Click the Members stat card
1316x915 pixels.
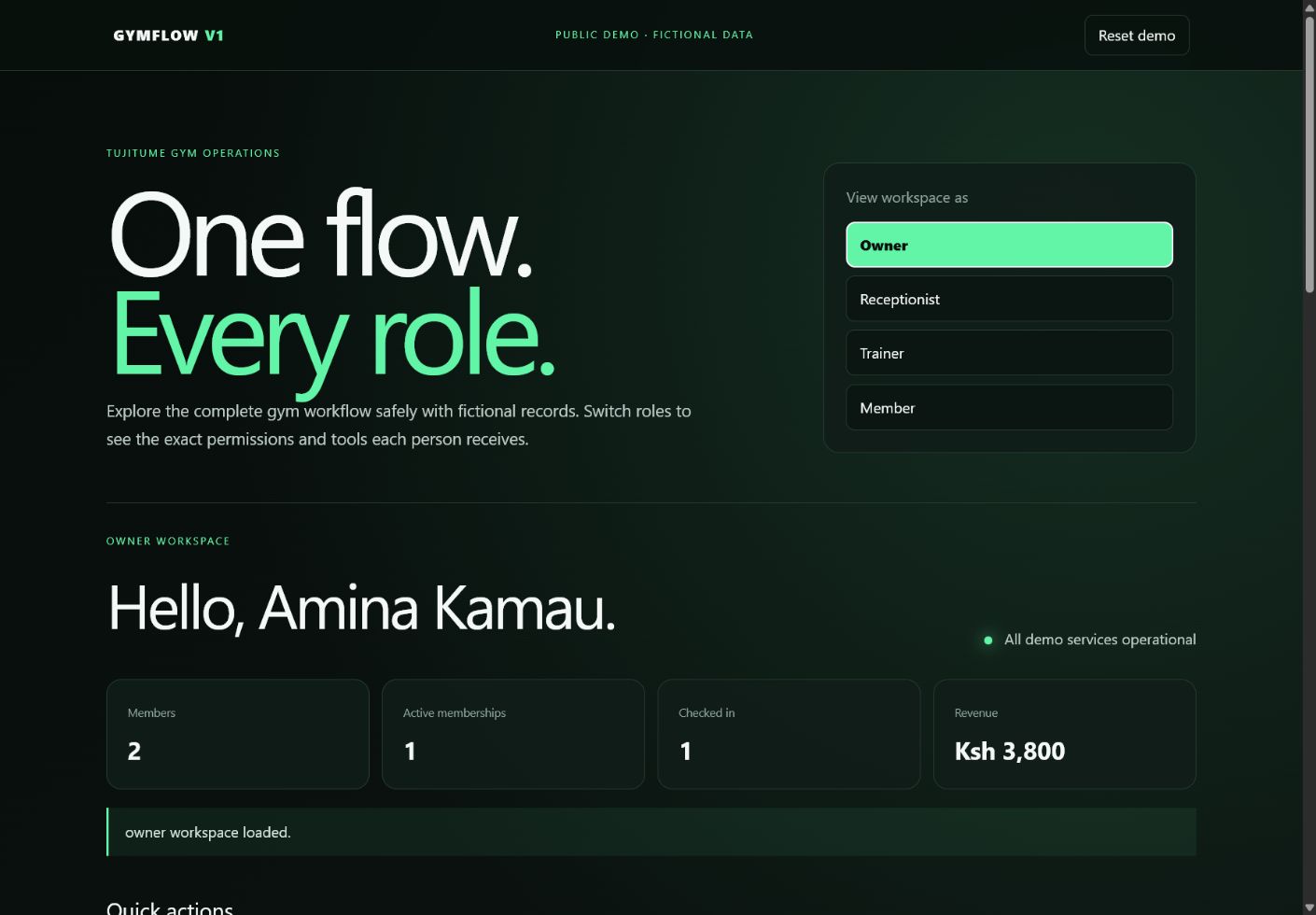point(238,734)
